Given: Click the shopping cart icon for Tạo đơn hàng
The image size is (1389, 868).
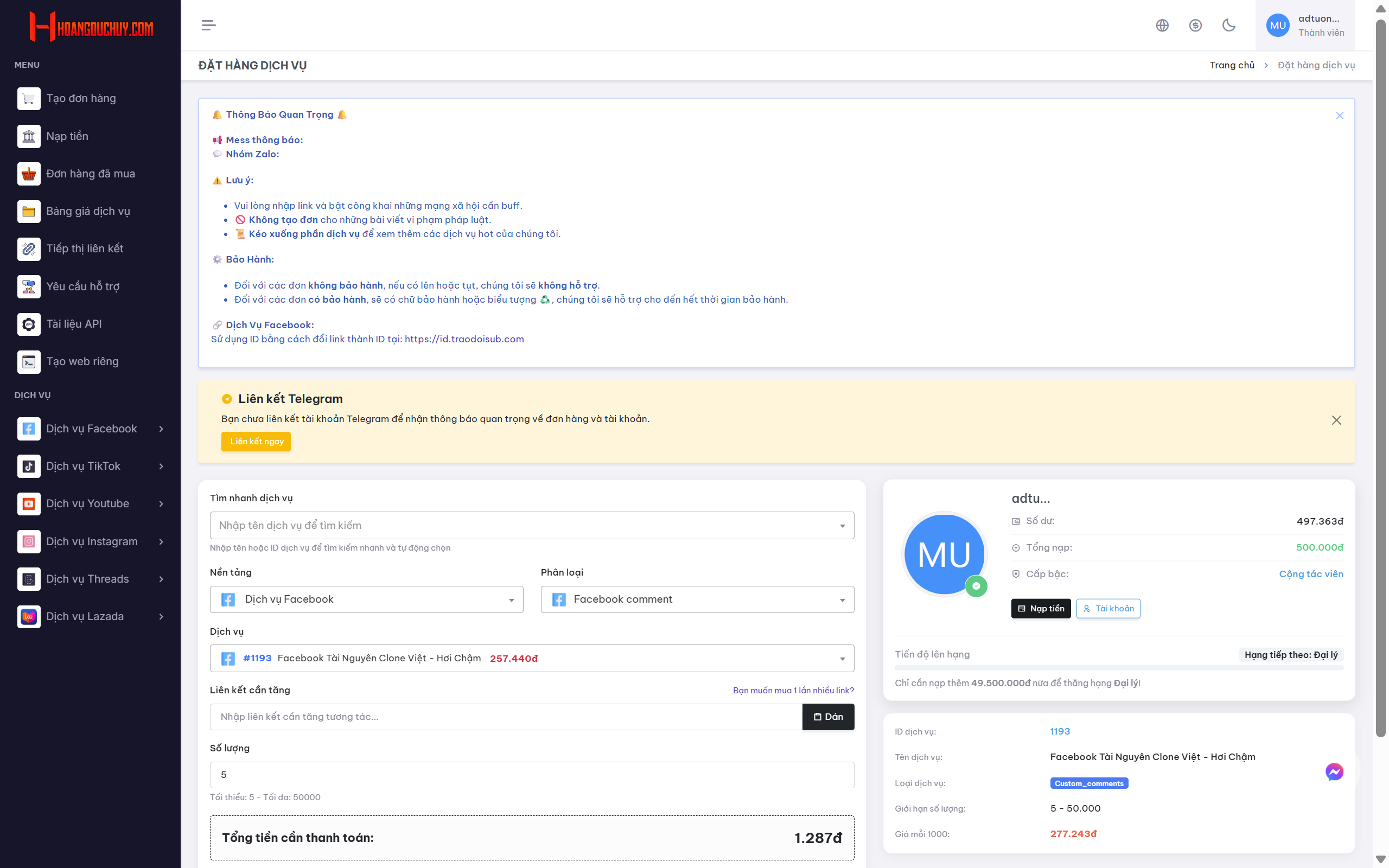Looking at the screenshot, I should (x=29, y=99).
